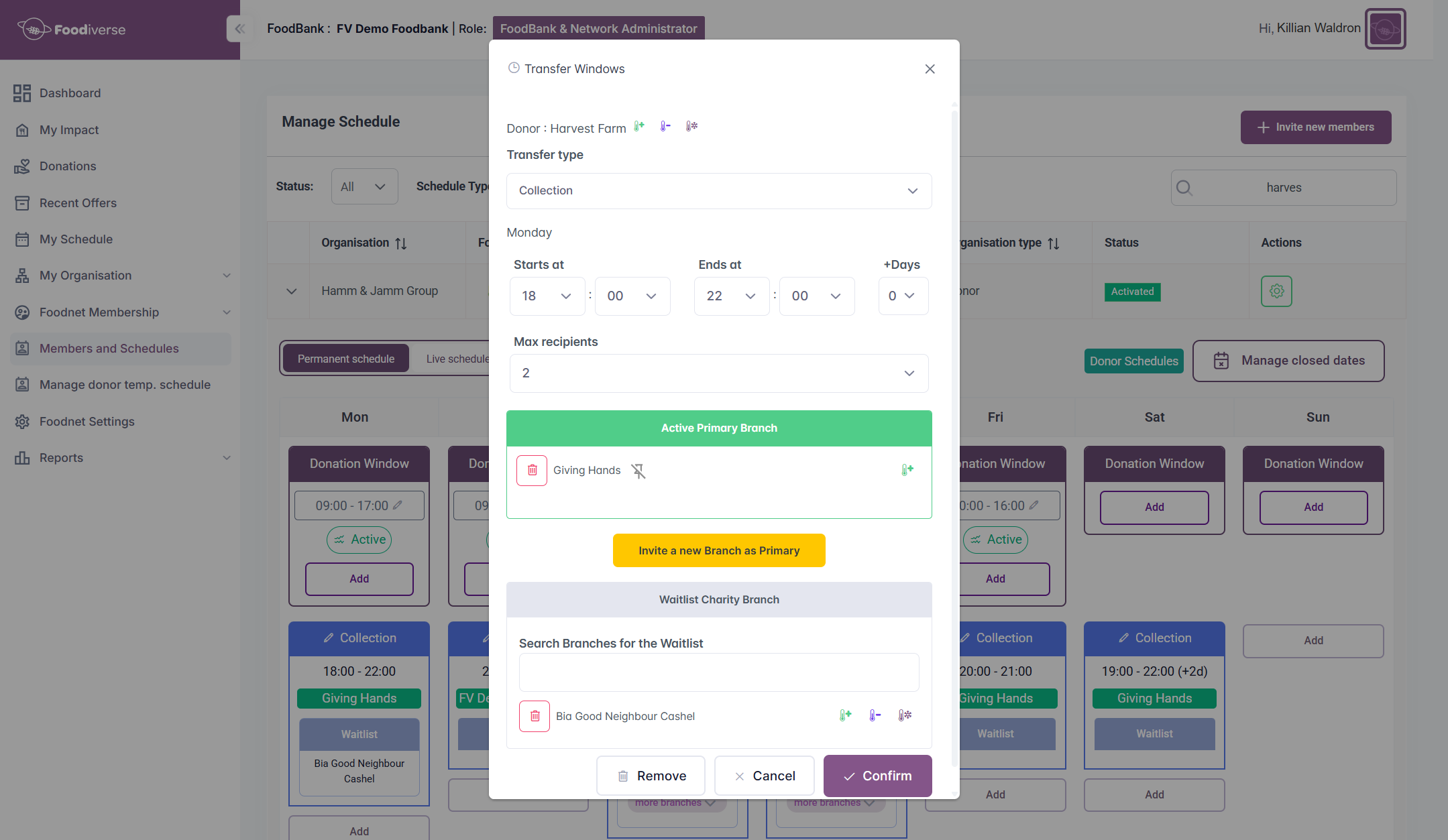Click the settings gear in Actions column

point(1276,292)
